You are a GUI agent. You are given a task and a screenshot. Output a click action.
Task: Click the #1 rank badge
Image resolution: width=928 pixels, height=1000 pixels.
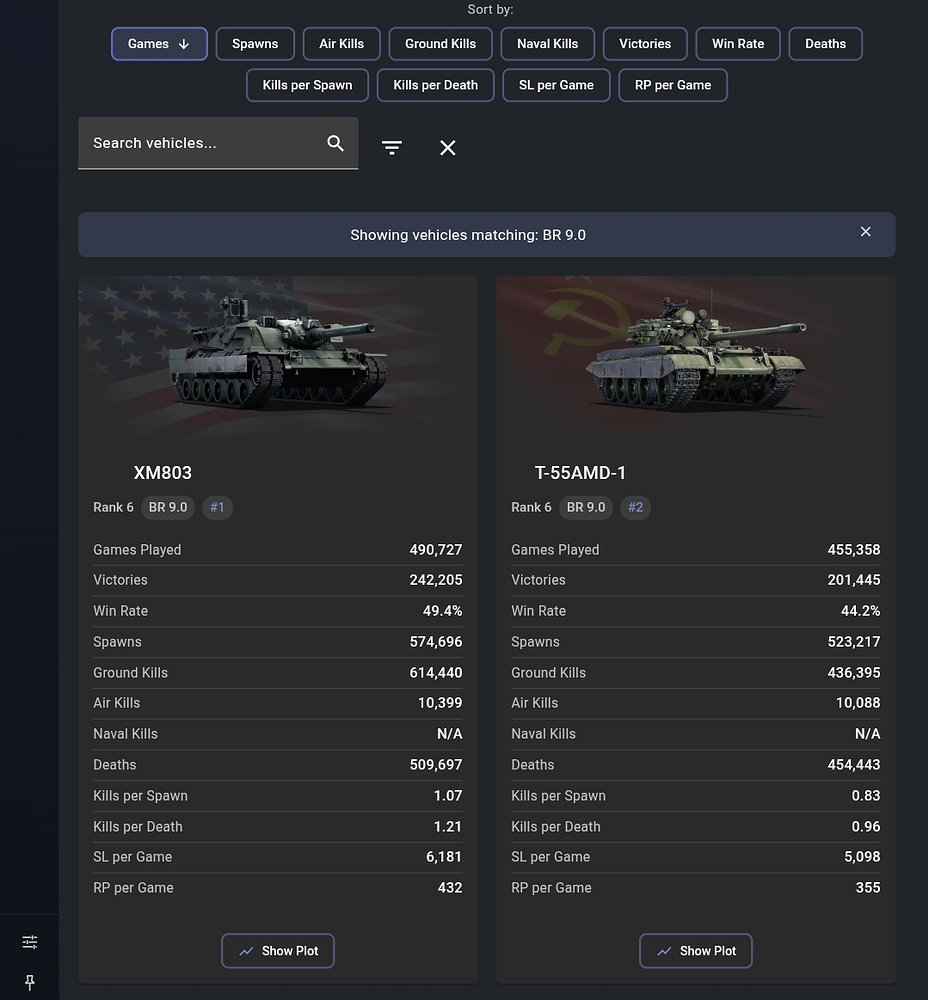click(217, 508)
